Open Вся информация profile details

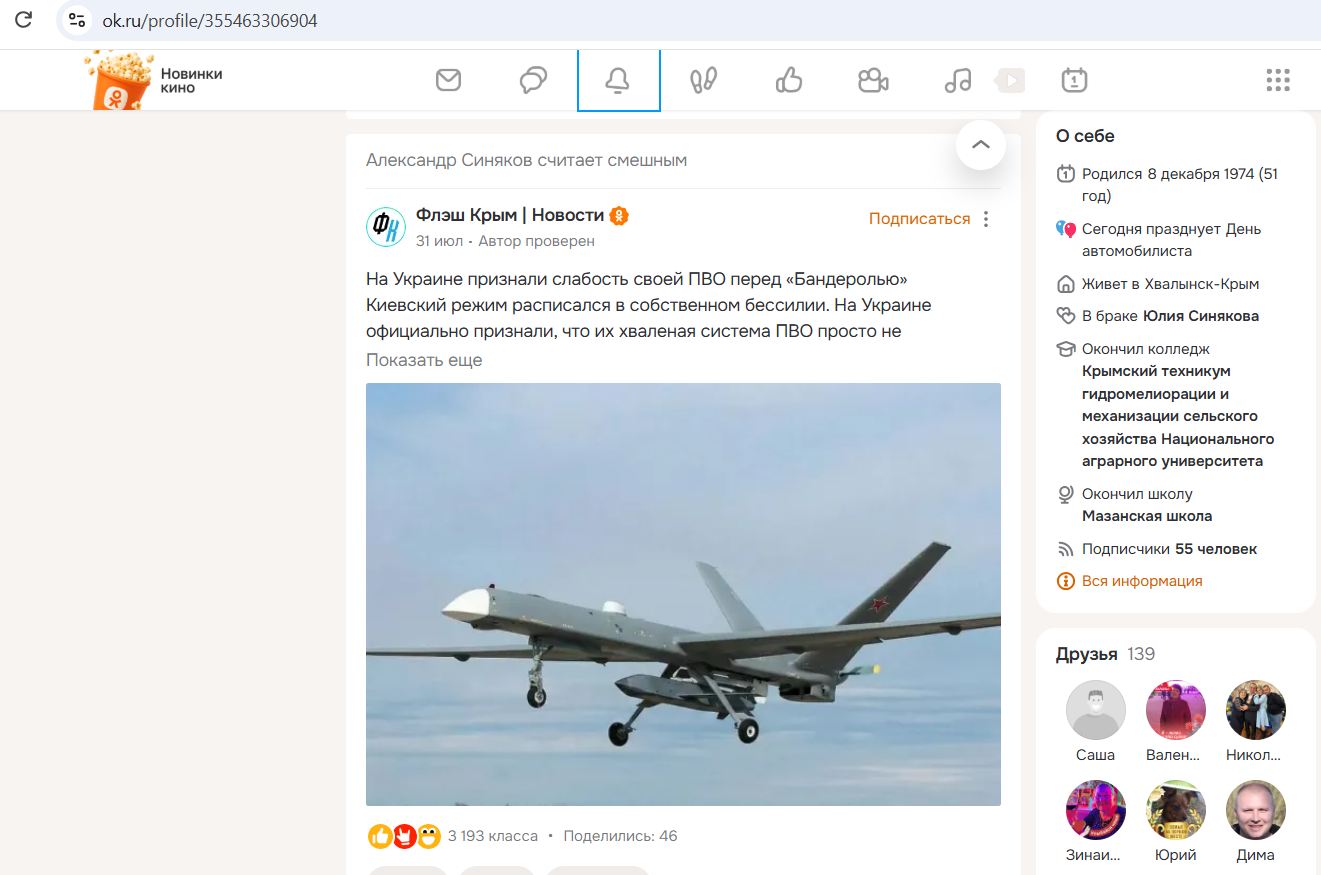point(1142,581)
